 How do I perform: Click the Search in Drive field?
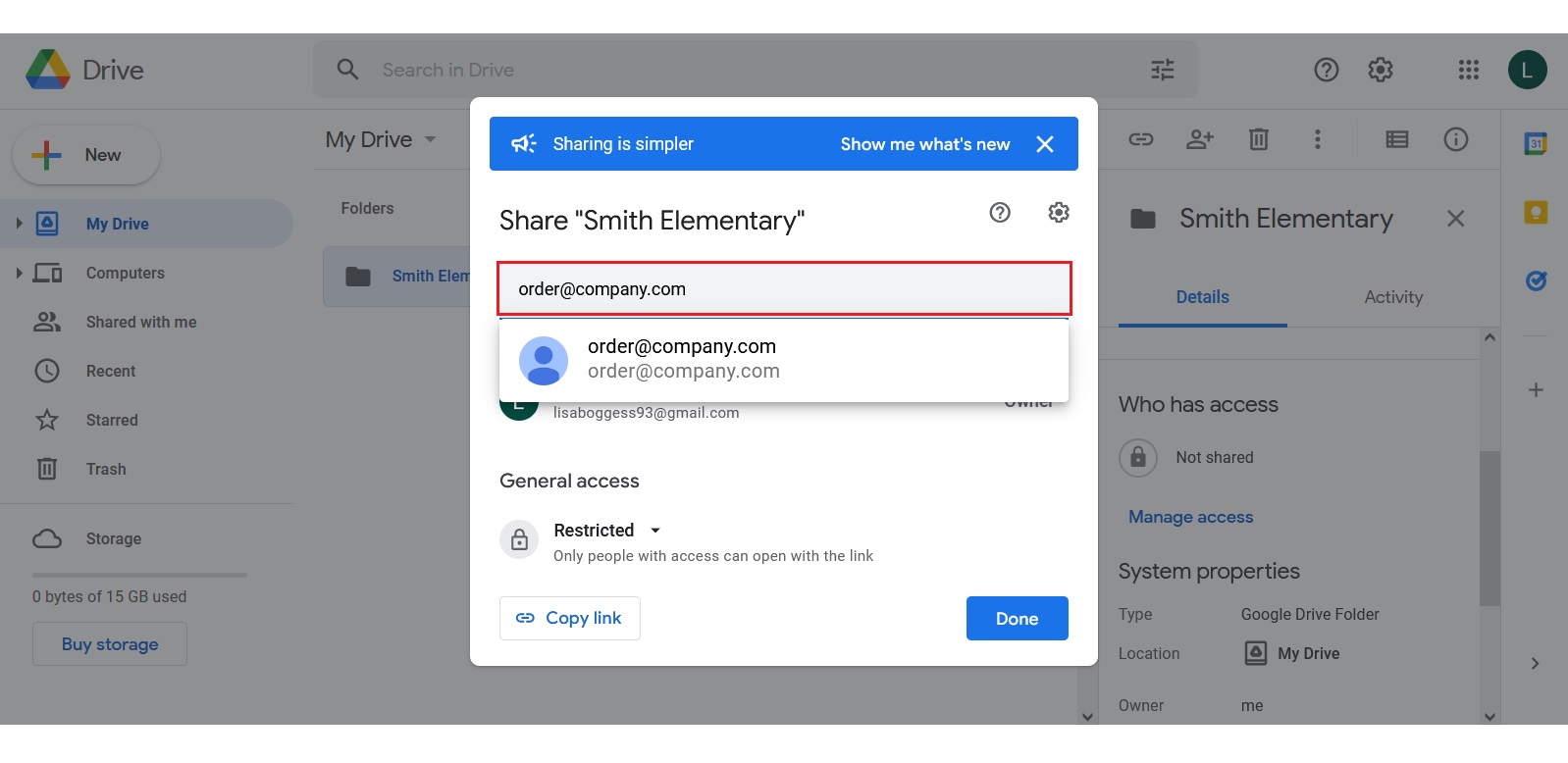click(x=756, y=70)
